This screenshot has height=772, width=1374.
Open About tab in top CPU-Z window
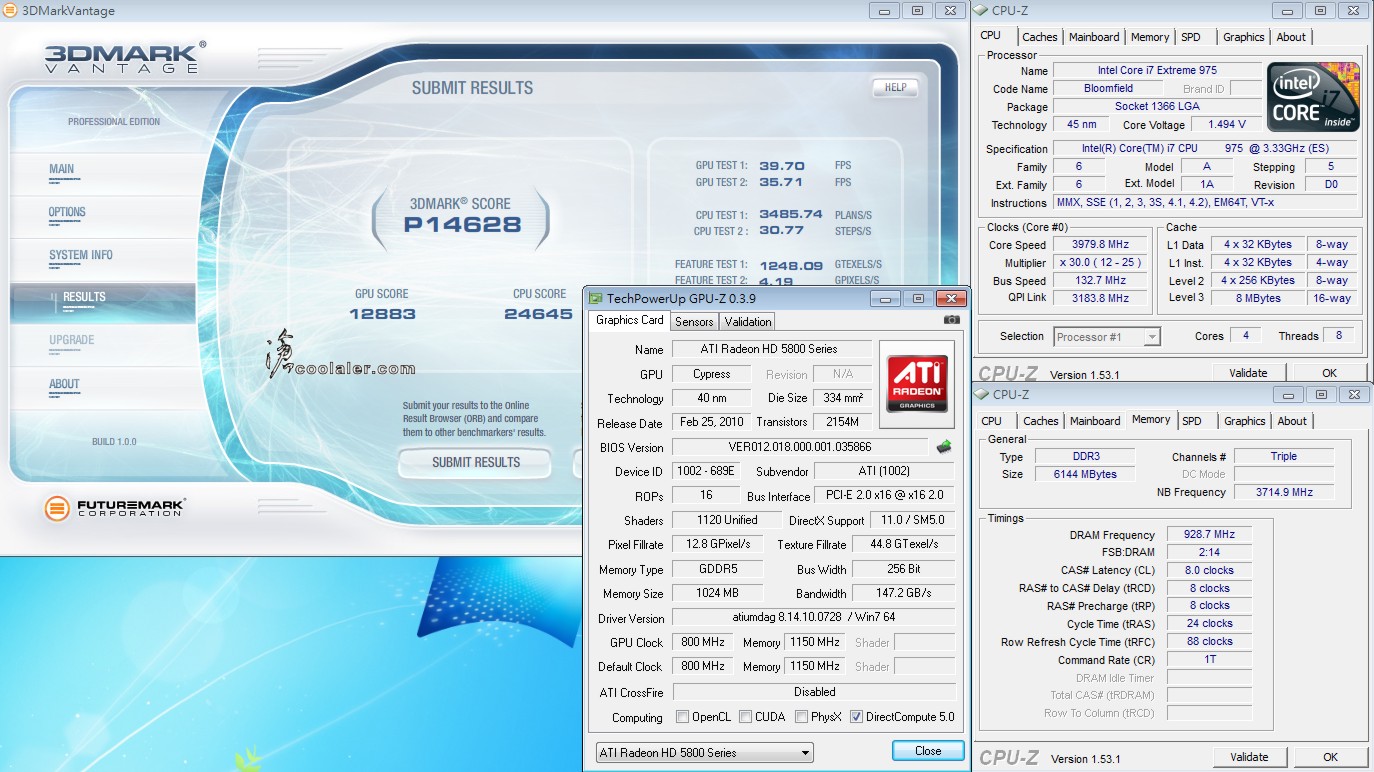click(1291, 37)
